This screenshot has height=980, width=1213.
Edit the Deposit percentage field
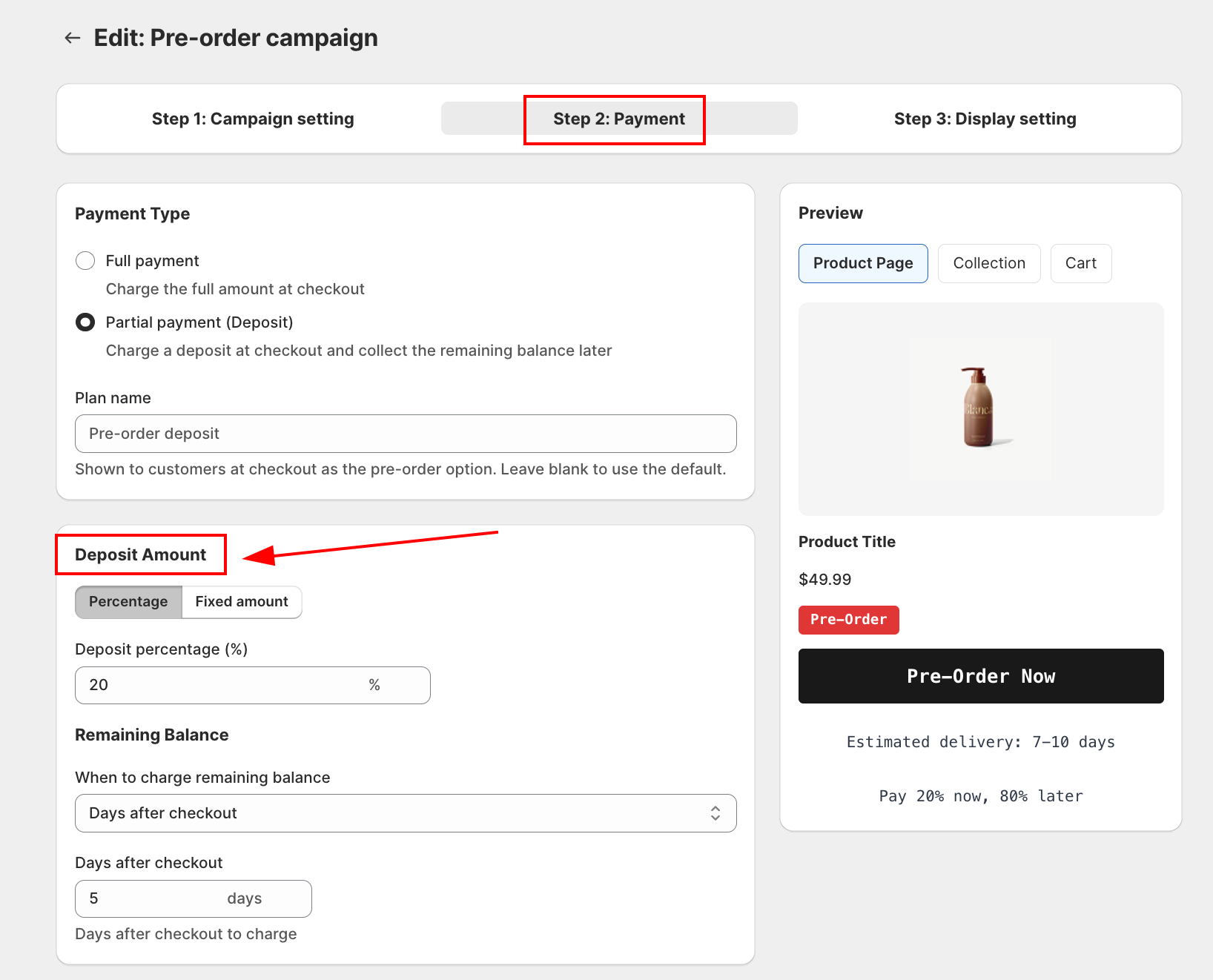click(252, 685)
